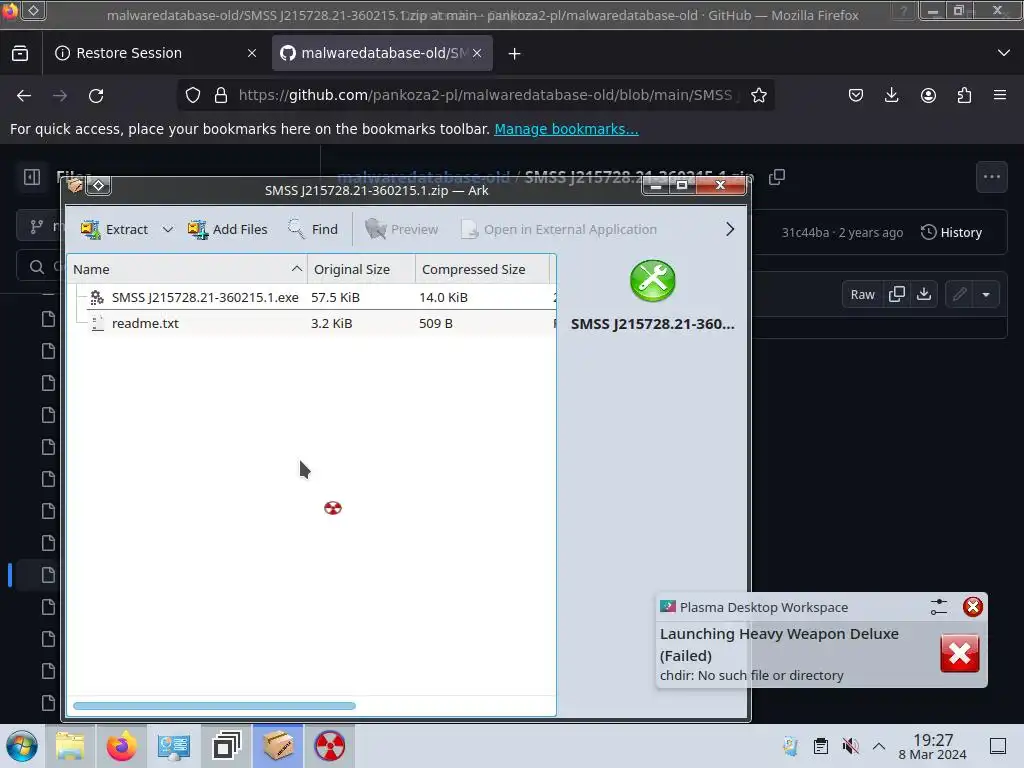
Task: Click Firefox taskbar icon
Action: (x=121, y=746)
